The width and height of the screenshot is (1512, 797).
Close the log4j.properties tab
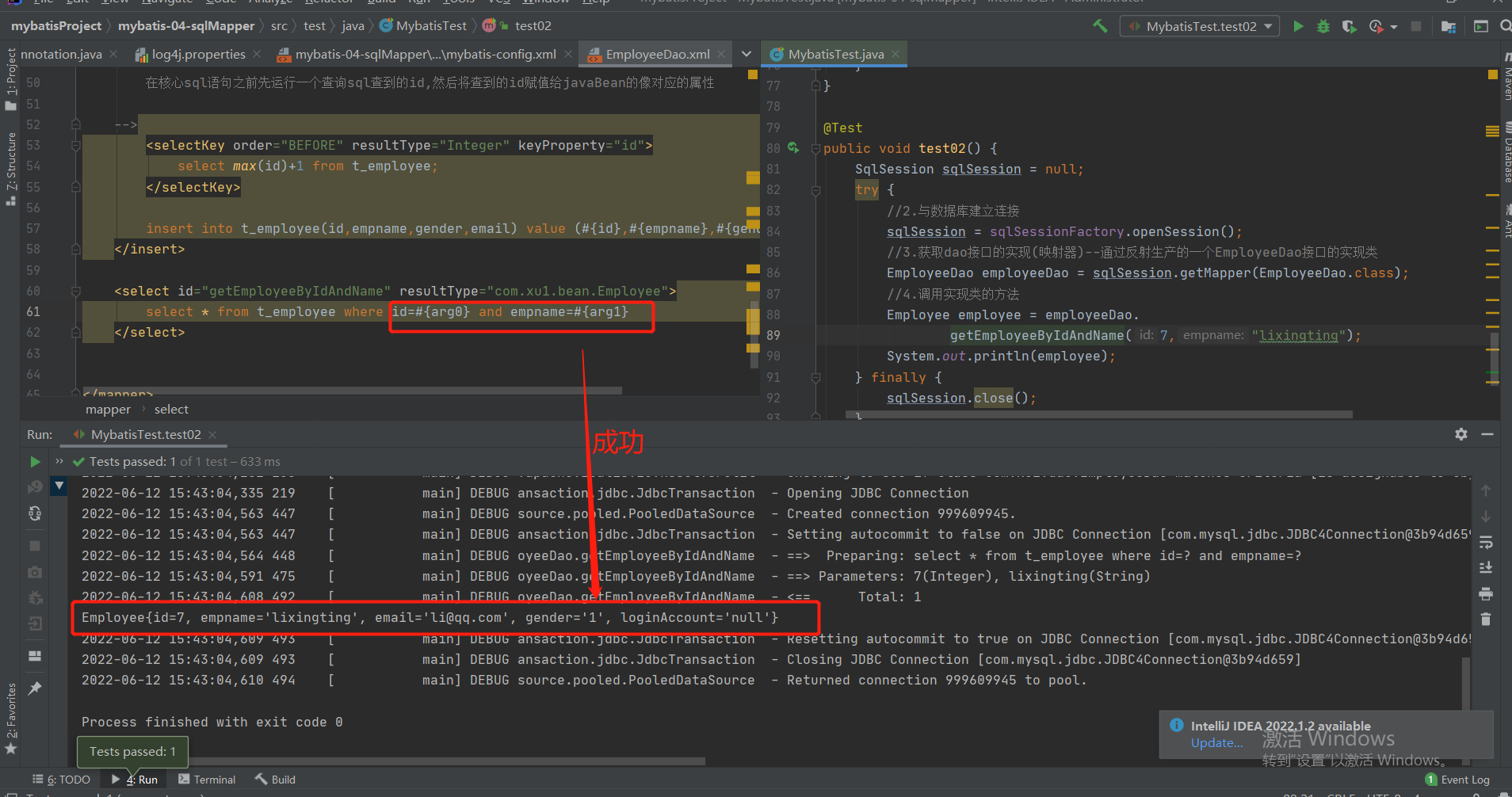258,54
